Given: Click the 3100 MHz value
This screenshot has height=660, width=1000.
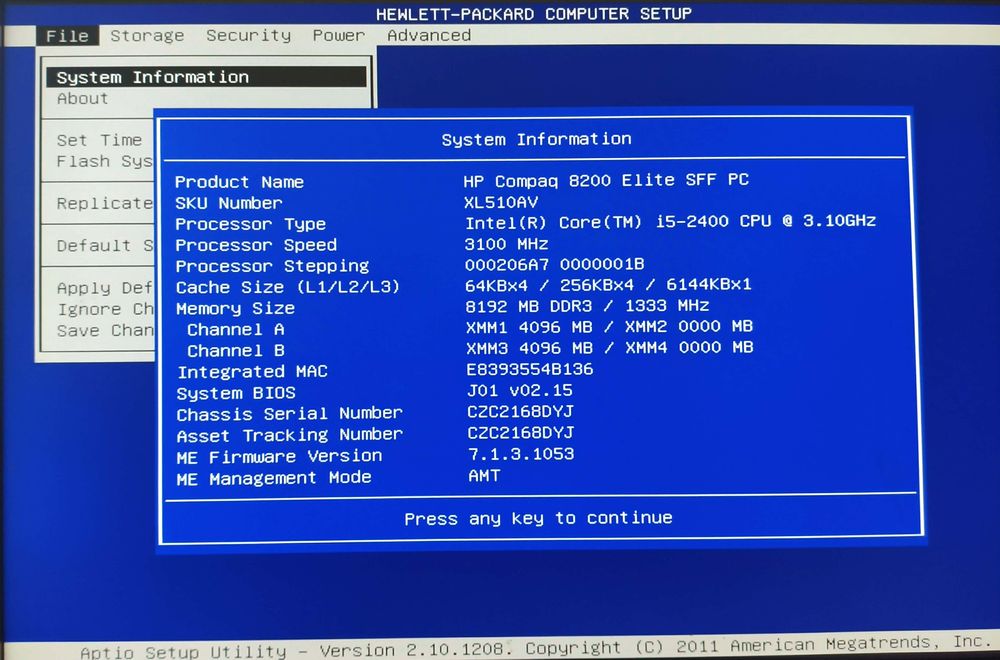Looking at the screenshot, I should tap(506, 244).
